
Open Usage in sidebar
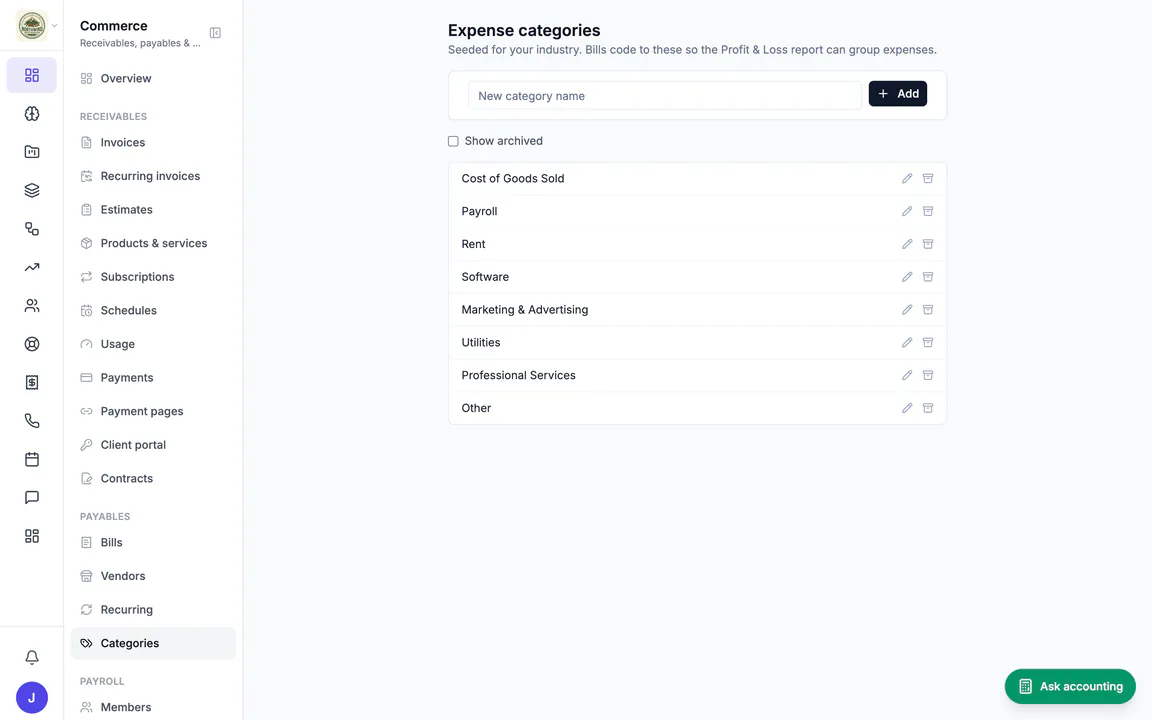click(x=153, y=344)
